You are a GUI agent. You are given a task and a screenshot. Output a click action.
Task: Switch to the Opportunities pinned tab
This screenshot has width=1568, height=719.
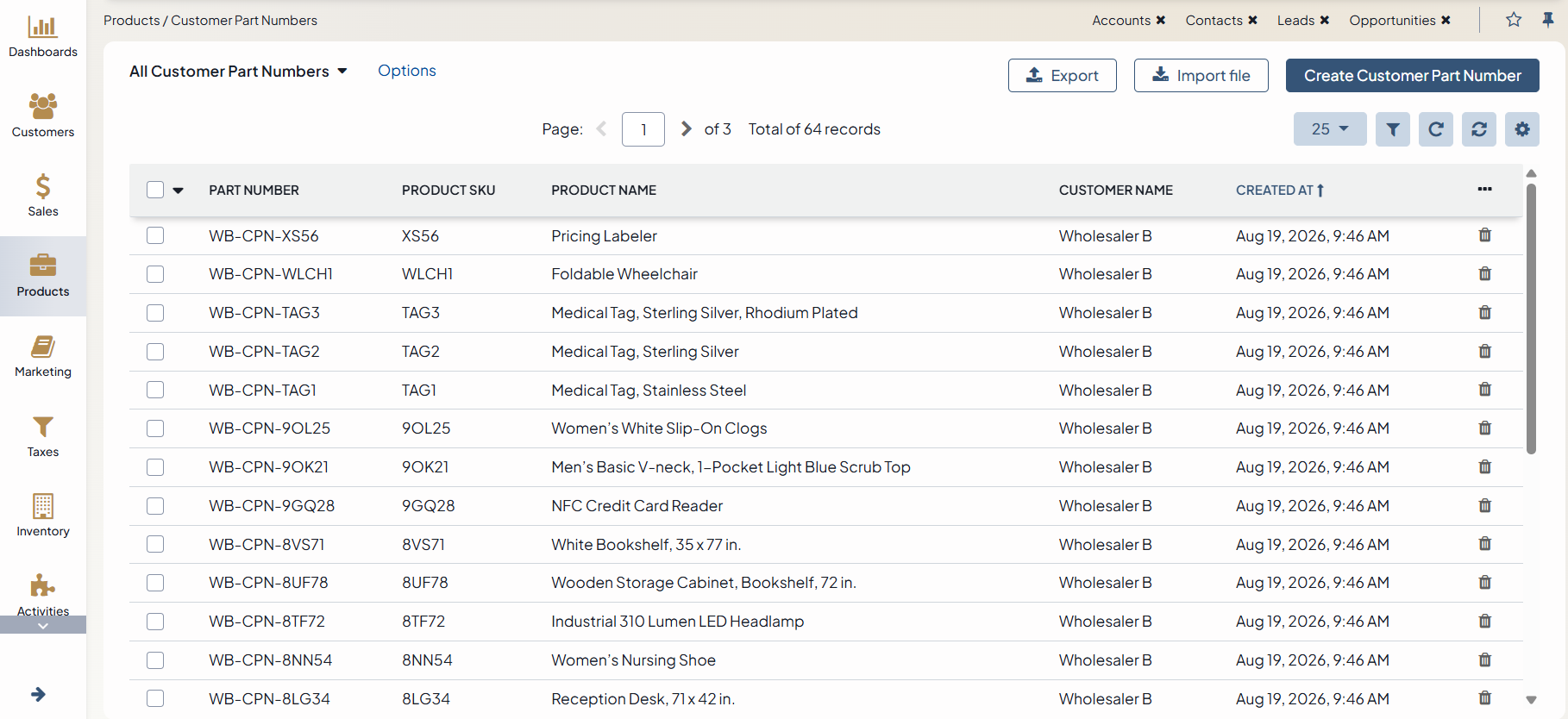click(x=1392, y=20)
